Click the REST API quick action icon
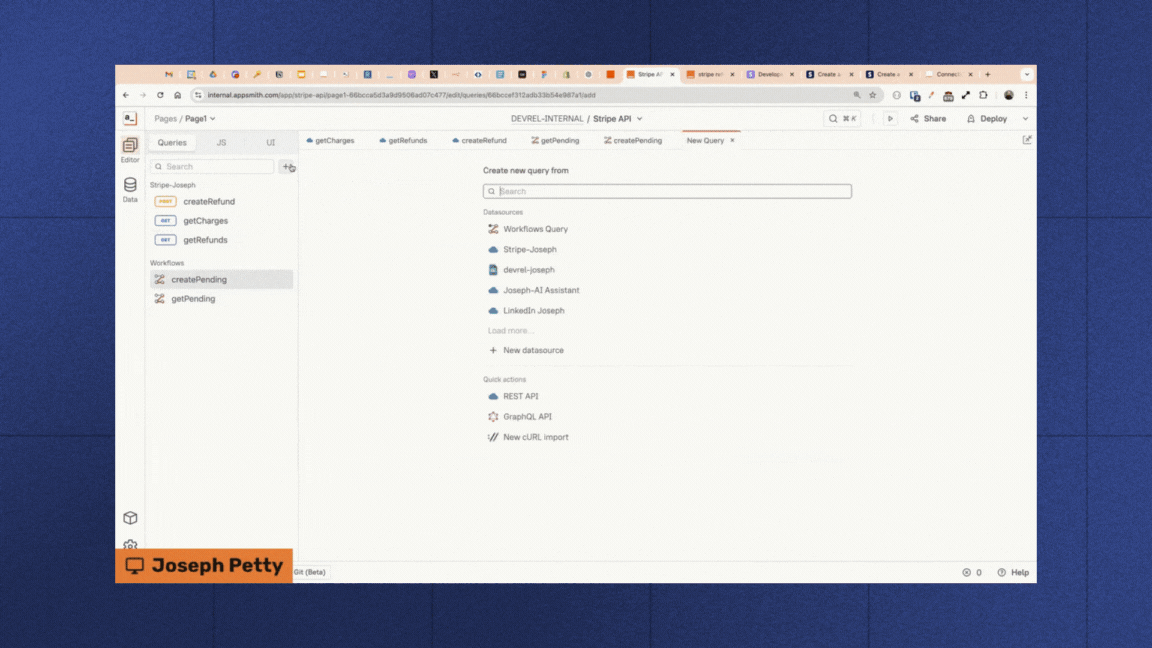Screen dimensions: 1152x648 coord(492,396)
